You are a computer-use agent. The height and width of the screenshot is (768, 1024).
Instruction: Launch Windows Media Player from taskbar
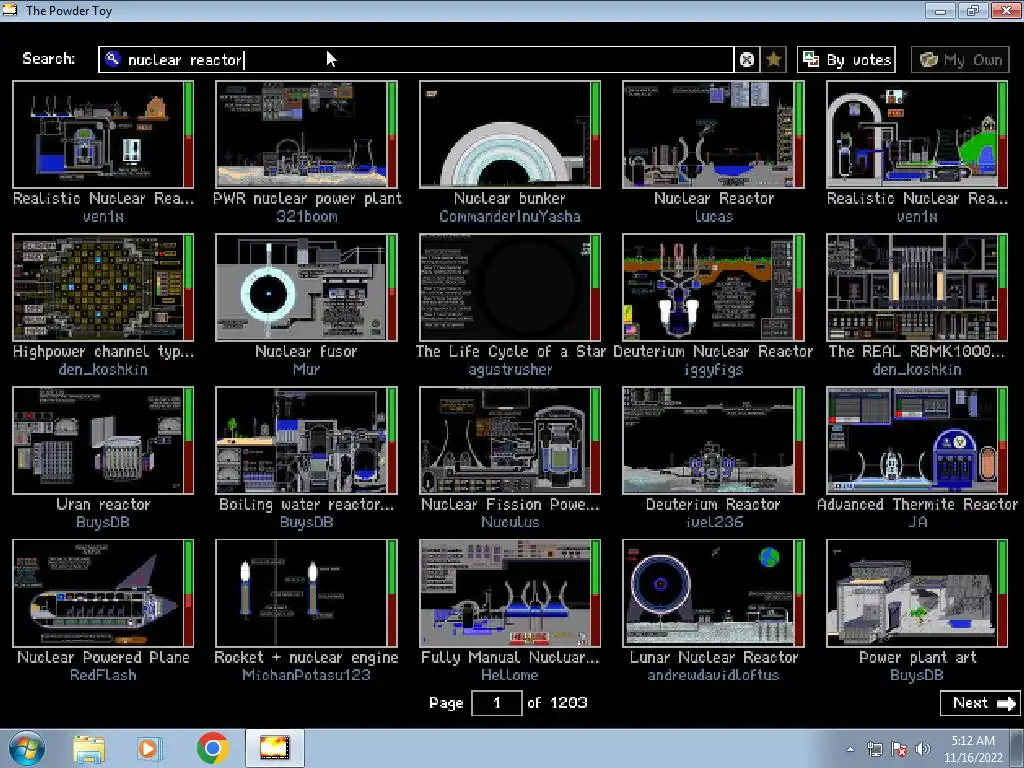click(x=149, y=749)
